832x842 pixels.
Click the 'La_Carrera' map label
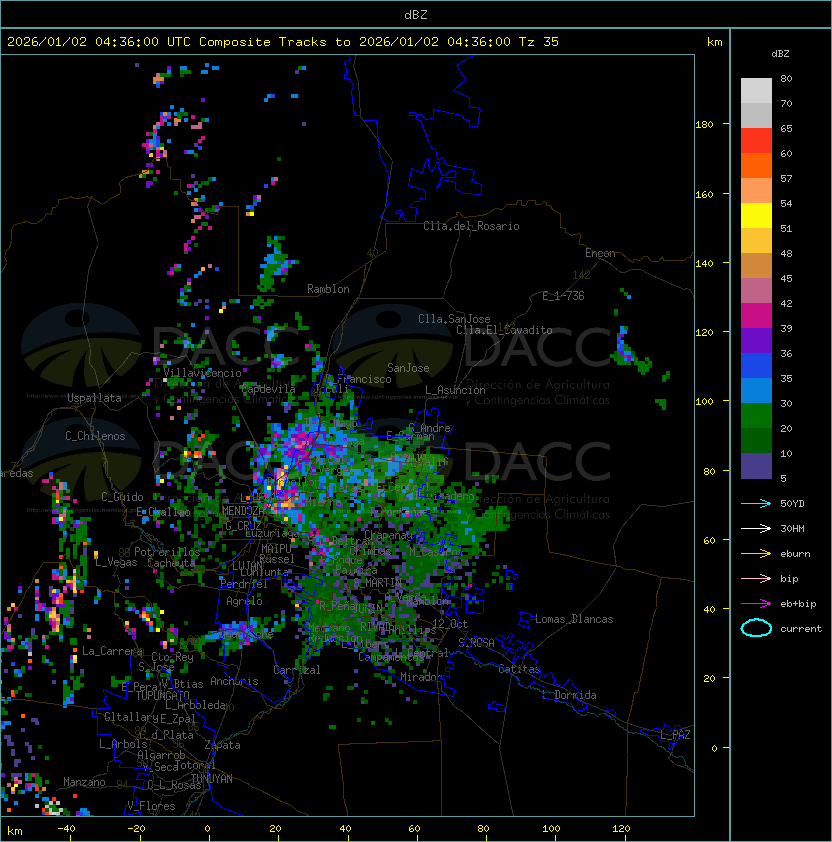click(112, 651)
